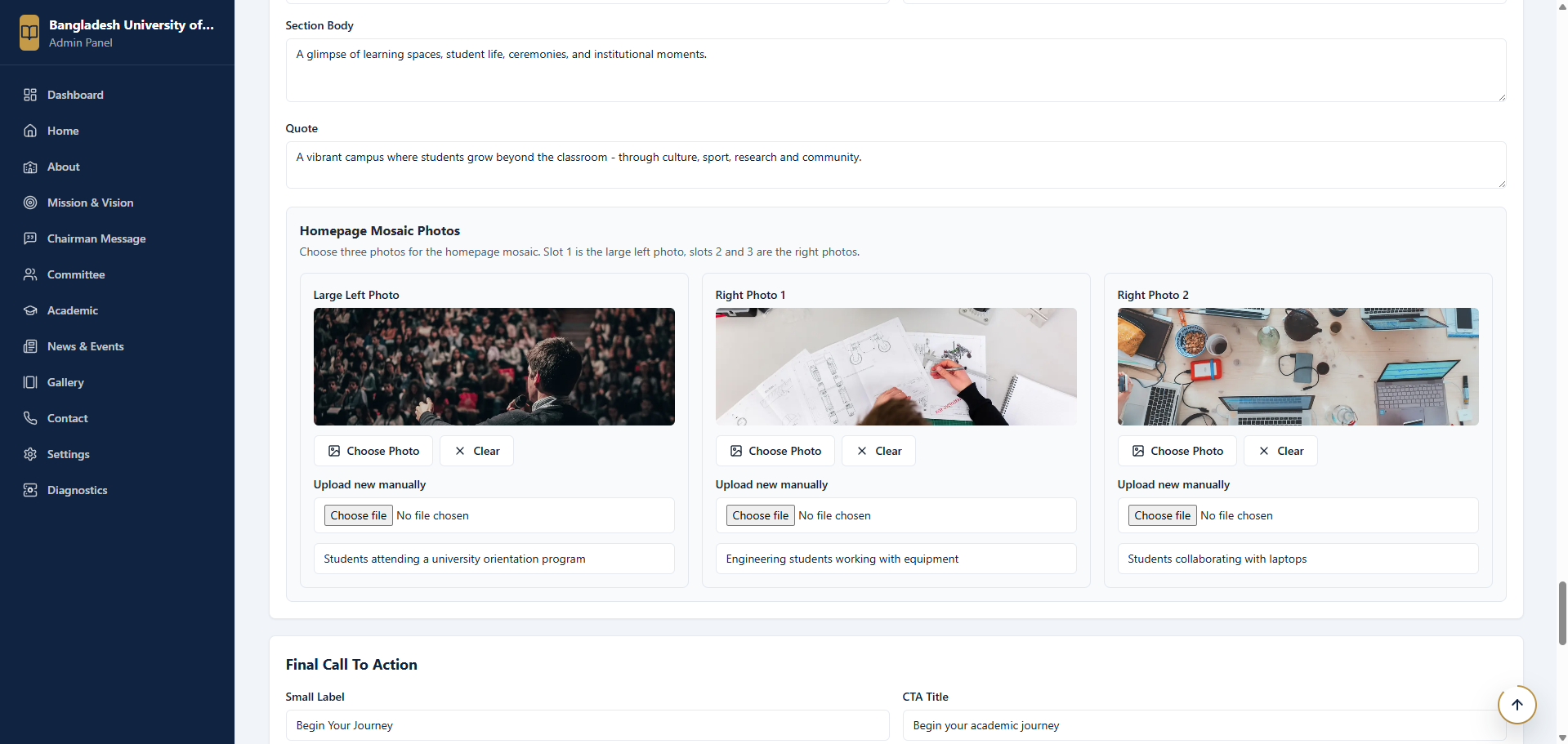
Task: Click the auditorium crowd photo thumbnail
Action: [x=494, y=367]
